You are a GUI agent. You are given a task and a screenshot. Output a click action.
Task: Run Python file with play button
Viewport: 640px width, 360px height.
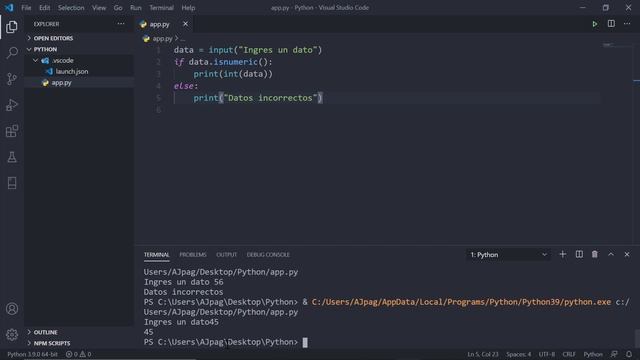coord(595,24)
